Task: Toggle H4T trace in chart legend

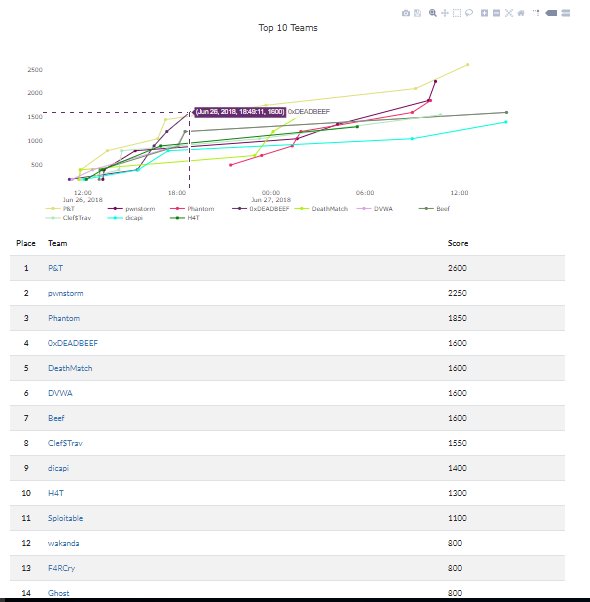Action: pos(185,218)
